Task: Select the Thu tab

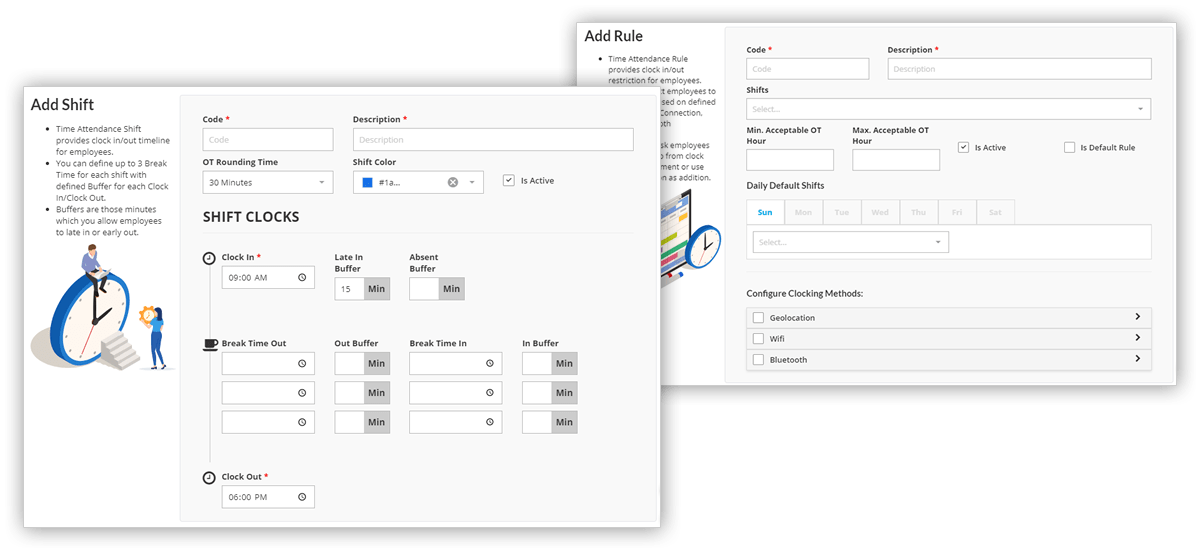Action: 918,212
